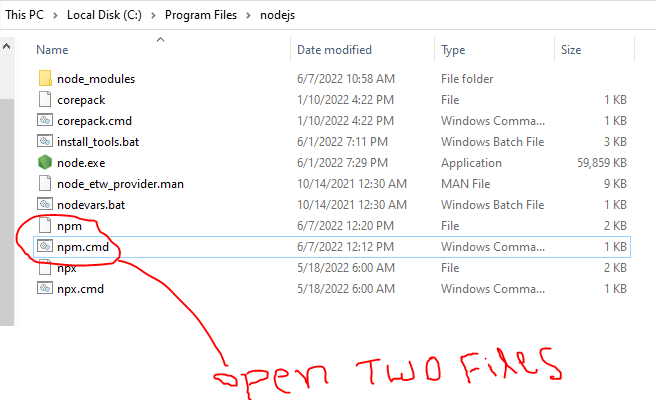Expand the chevron after Local Disk (C:)
This screenshot has width=656, height=400.
(153, 15)
